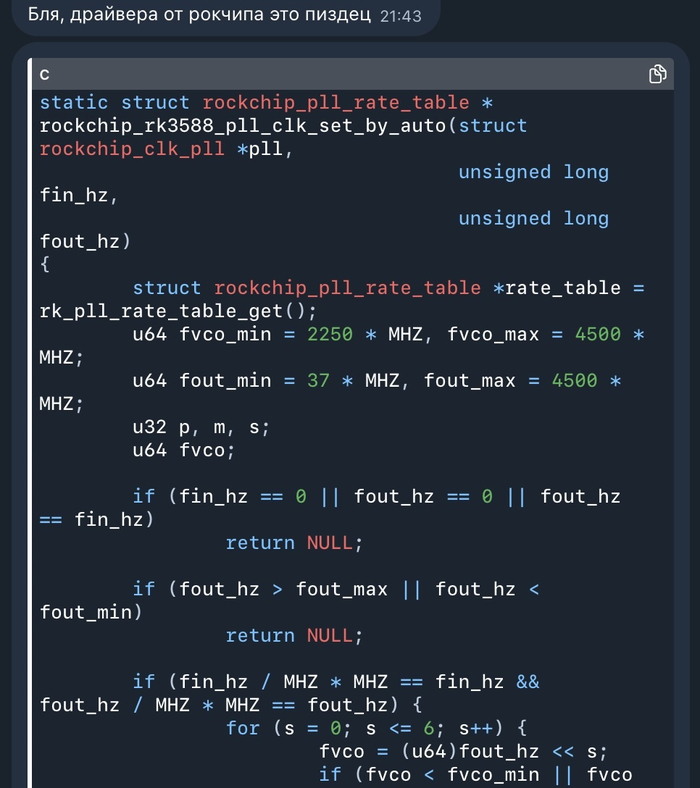Click the "for (s = 0; s <= 6; s++)" loop
This screenshot has height=788, width=700.
click(x=378, y=728)
